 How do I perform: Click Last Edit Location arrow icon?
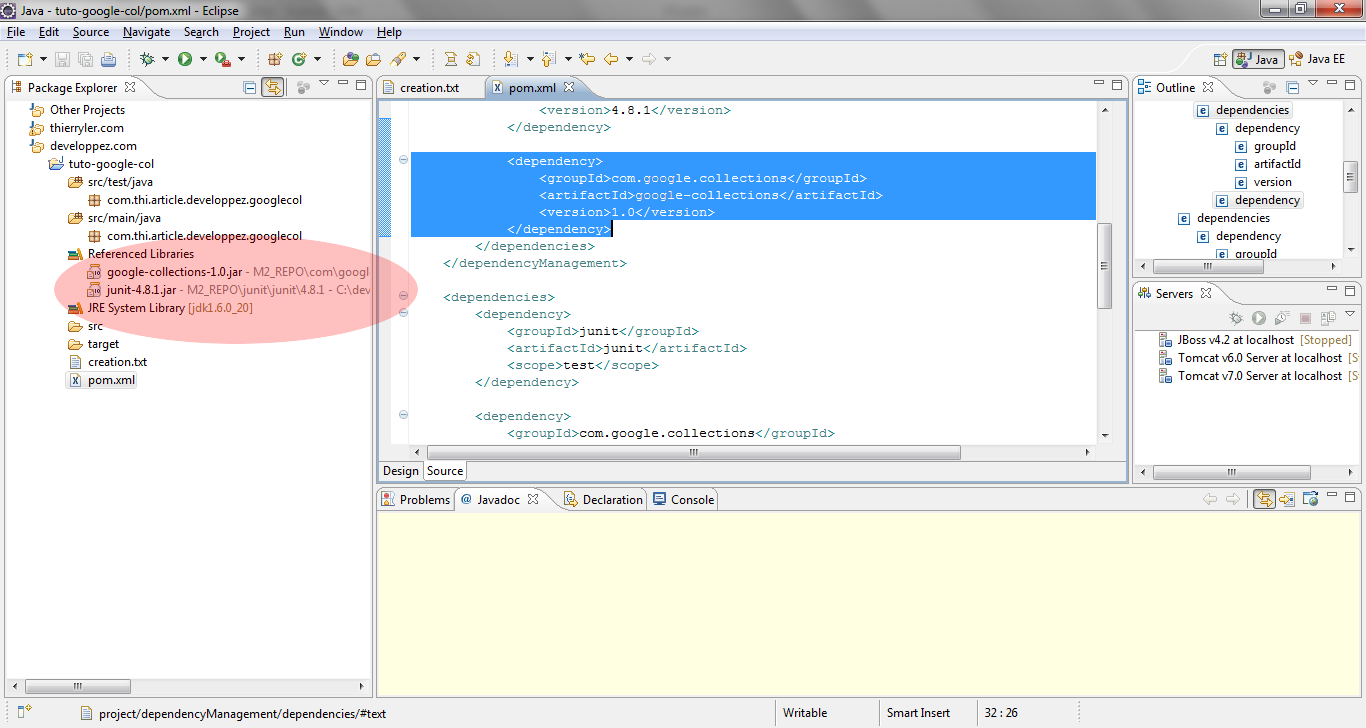[x=587, y=59]
